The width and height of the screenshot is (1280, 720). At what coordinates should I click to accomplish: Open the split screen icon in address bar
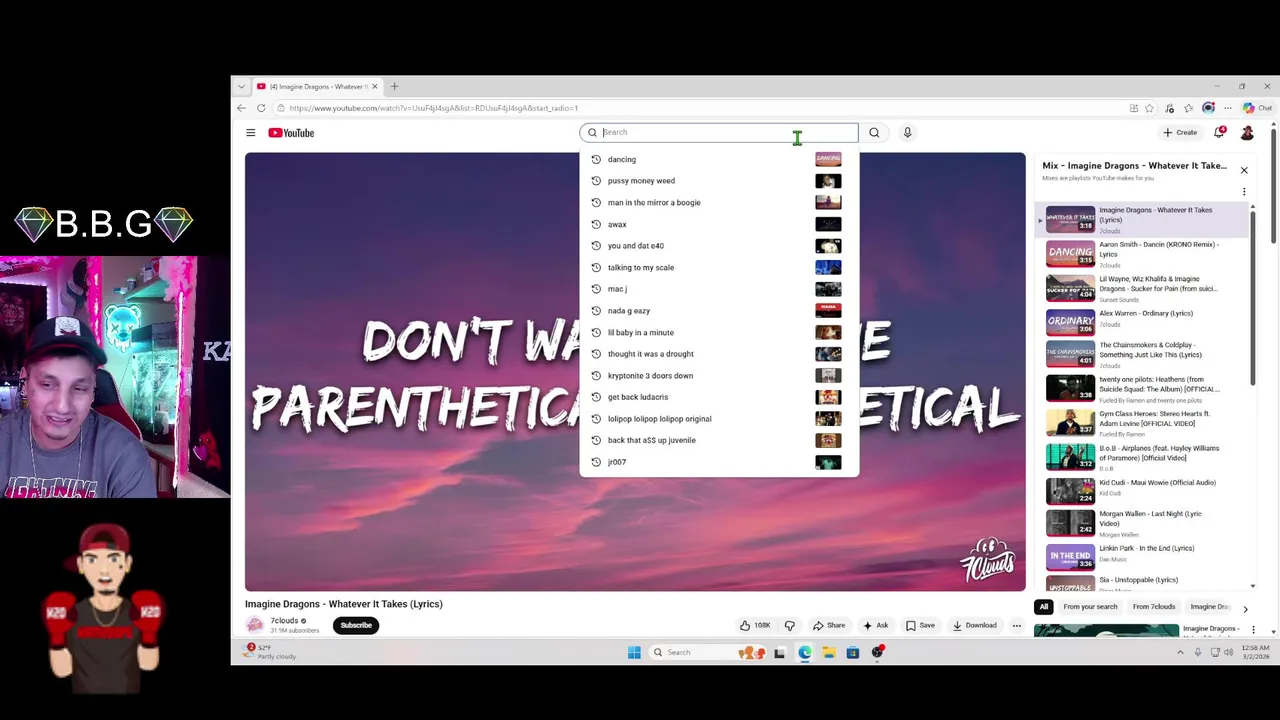click(x=1133, y=108)
